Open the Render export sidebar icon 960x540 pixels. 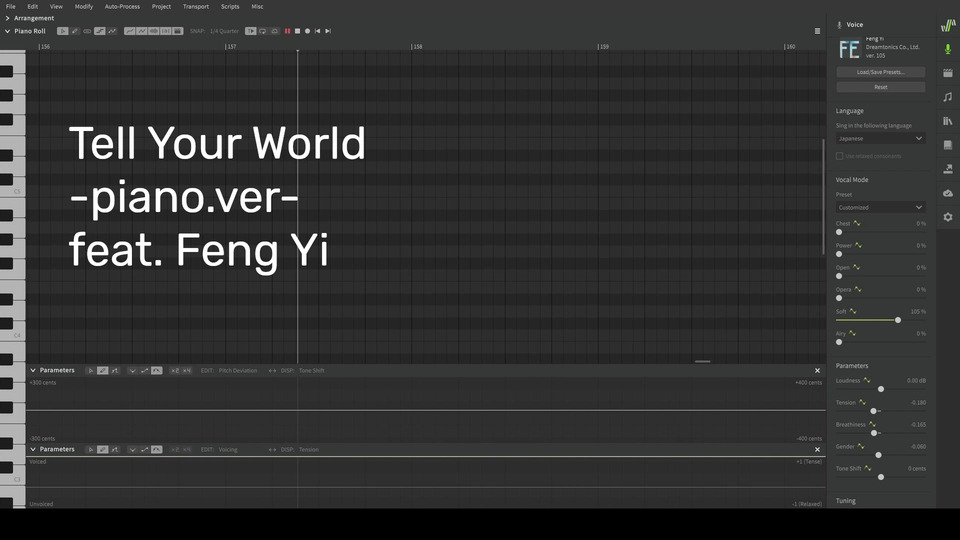pyautogui.click(x=948, y=169)
